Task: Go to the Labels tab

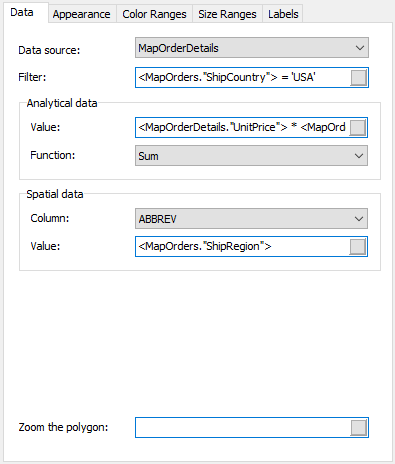Action: tap(283, 14)
